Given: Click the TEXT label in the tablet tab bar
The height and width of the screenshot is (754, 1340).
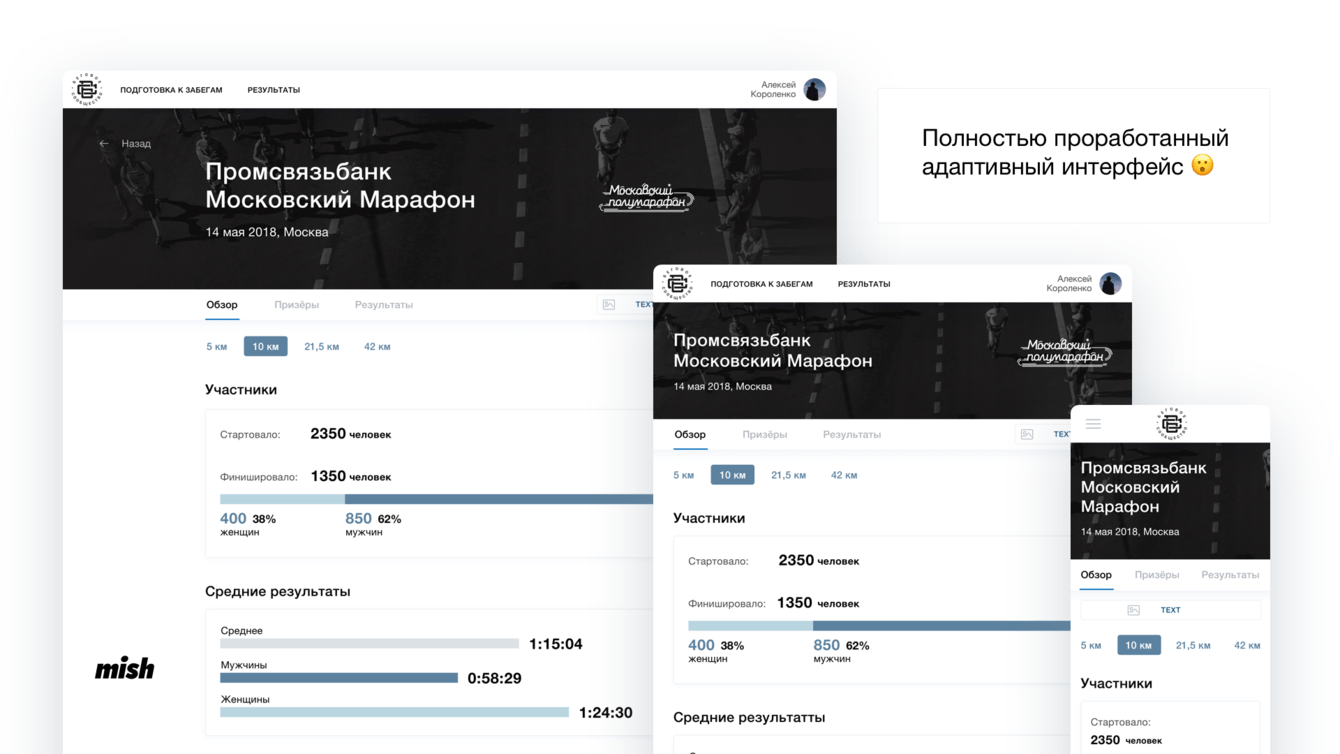Looking at the screenshot, I should pyautogui.click(x=1061, y=434).
